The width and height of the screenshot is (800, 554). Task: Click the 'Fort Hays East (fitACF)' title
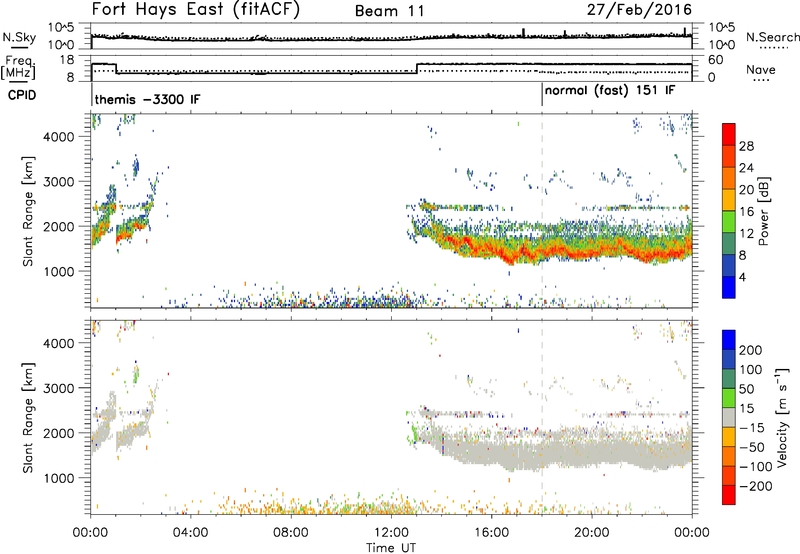coord(196,9)
